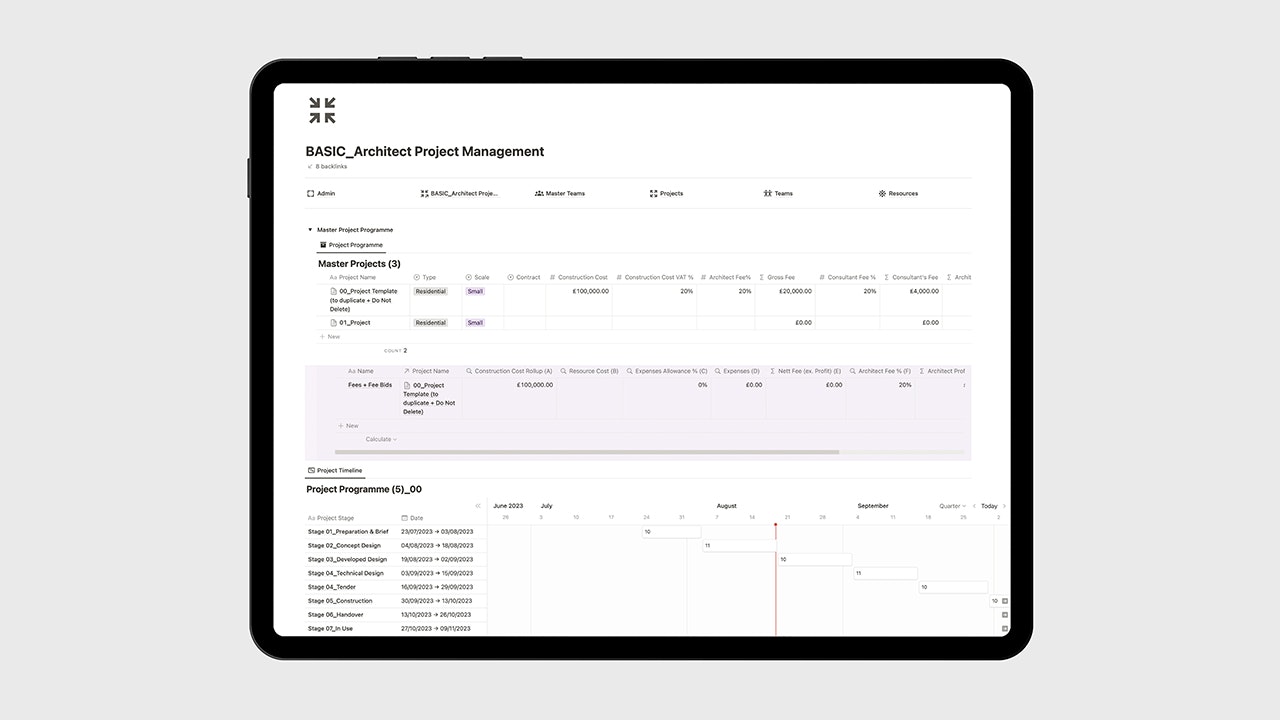Open Stage 01_Preparation & Brief row

[x=348, y=532]
